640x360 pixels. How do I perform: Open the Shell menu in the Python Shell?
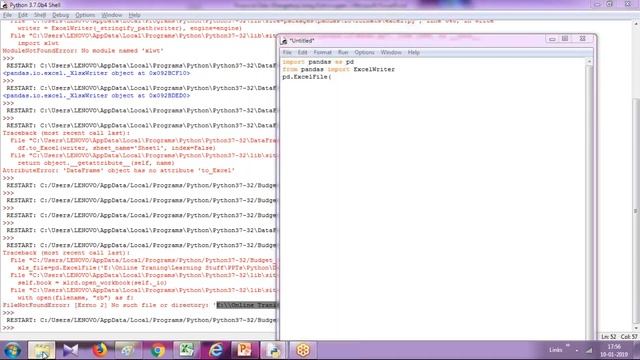(x=40, y=15)
